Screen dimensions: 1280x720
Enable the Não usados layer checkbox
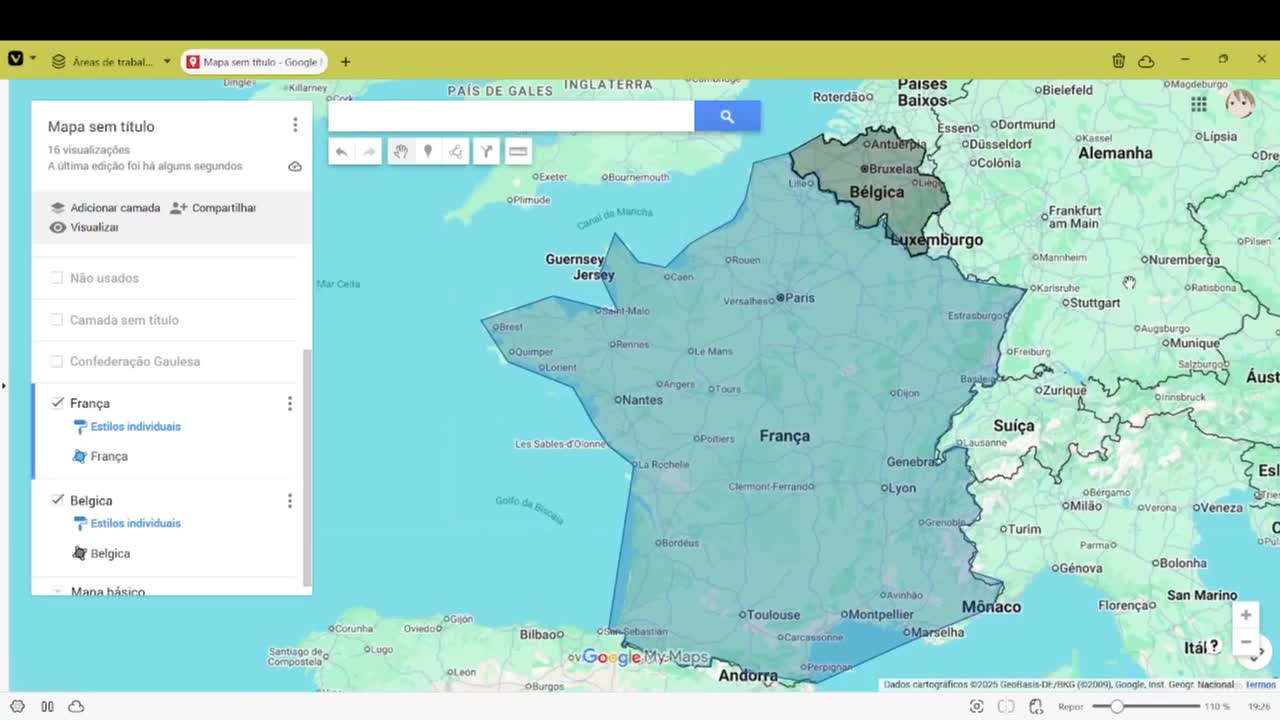click(56, 277)
